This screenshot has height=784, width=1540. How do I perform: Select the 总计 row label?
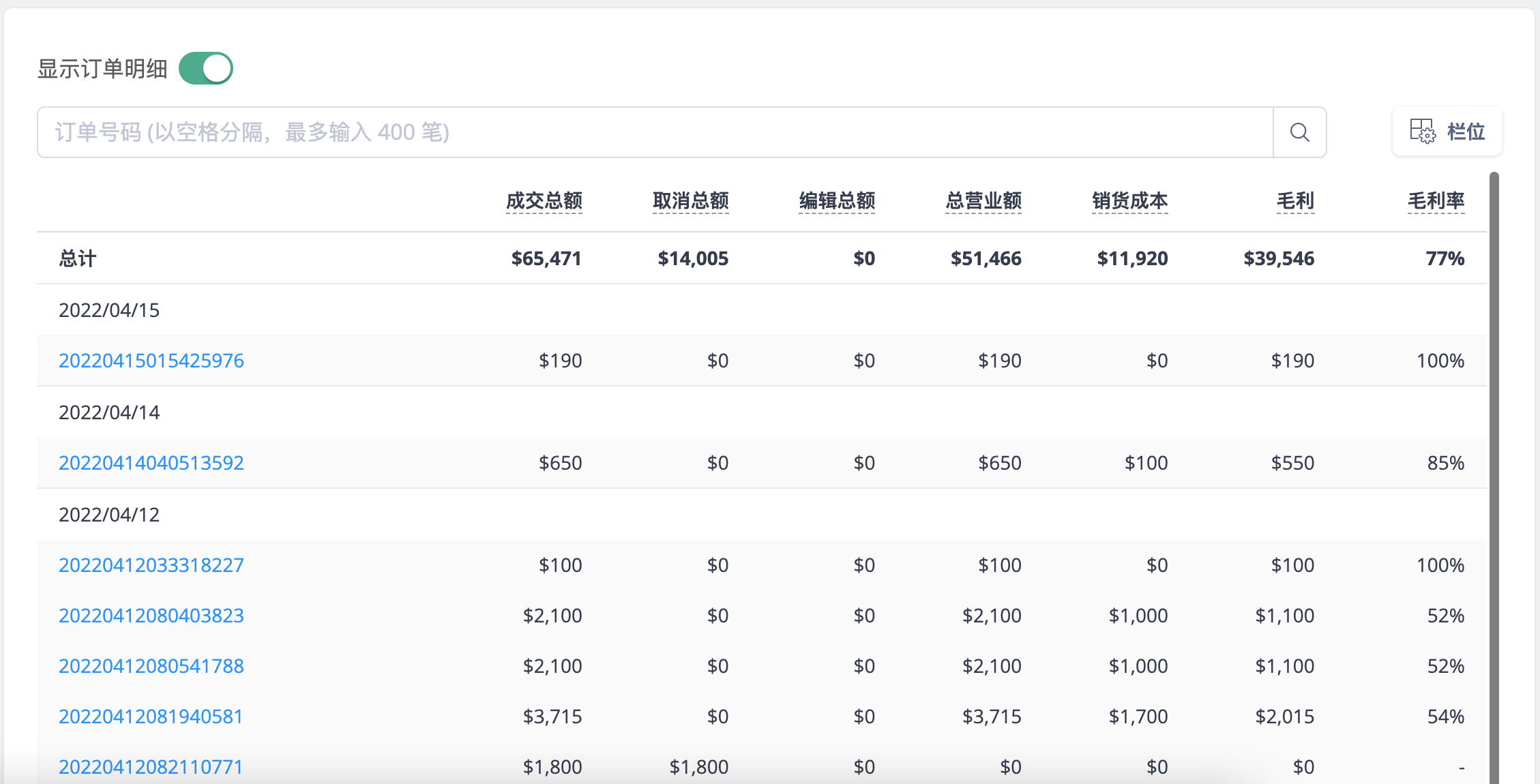tap(78, 258)
